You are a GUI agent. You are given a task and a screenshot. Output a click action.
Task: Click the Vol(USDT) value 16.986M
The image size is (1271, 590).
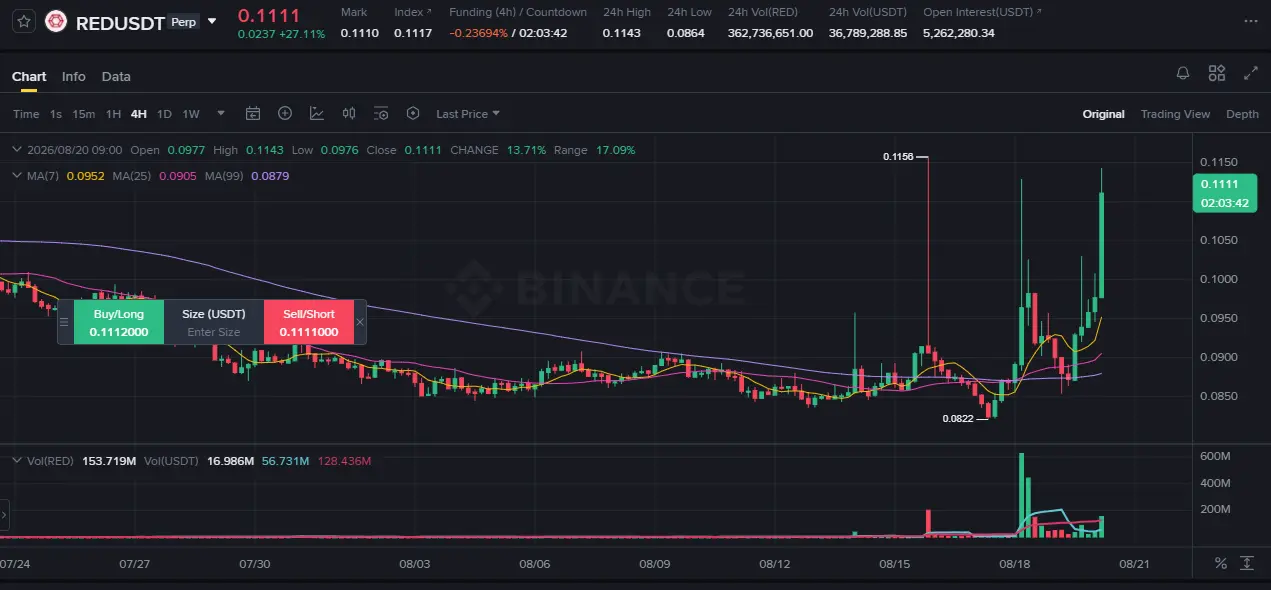231,461
